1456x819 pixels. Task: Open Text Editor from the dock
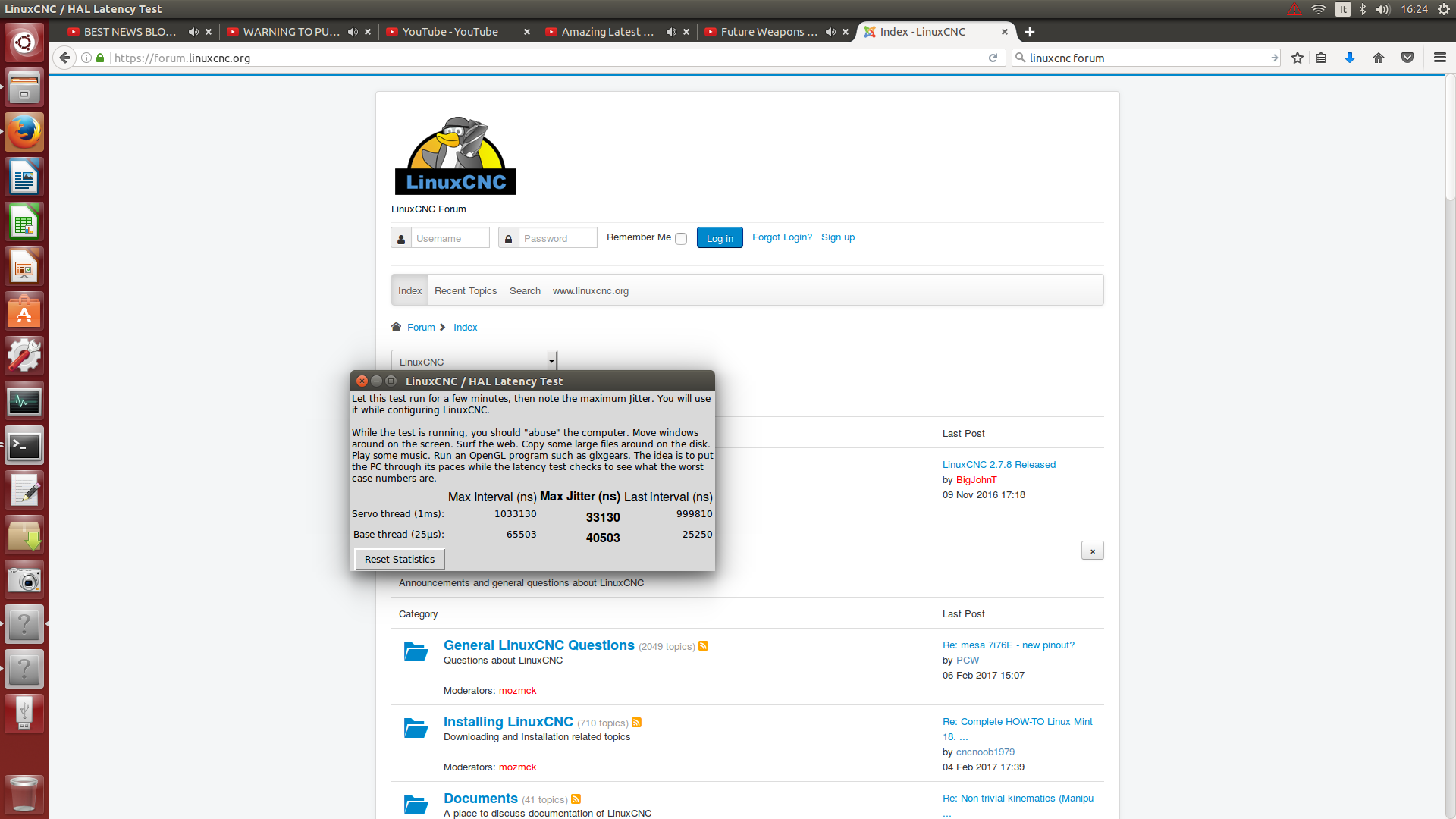24,491
